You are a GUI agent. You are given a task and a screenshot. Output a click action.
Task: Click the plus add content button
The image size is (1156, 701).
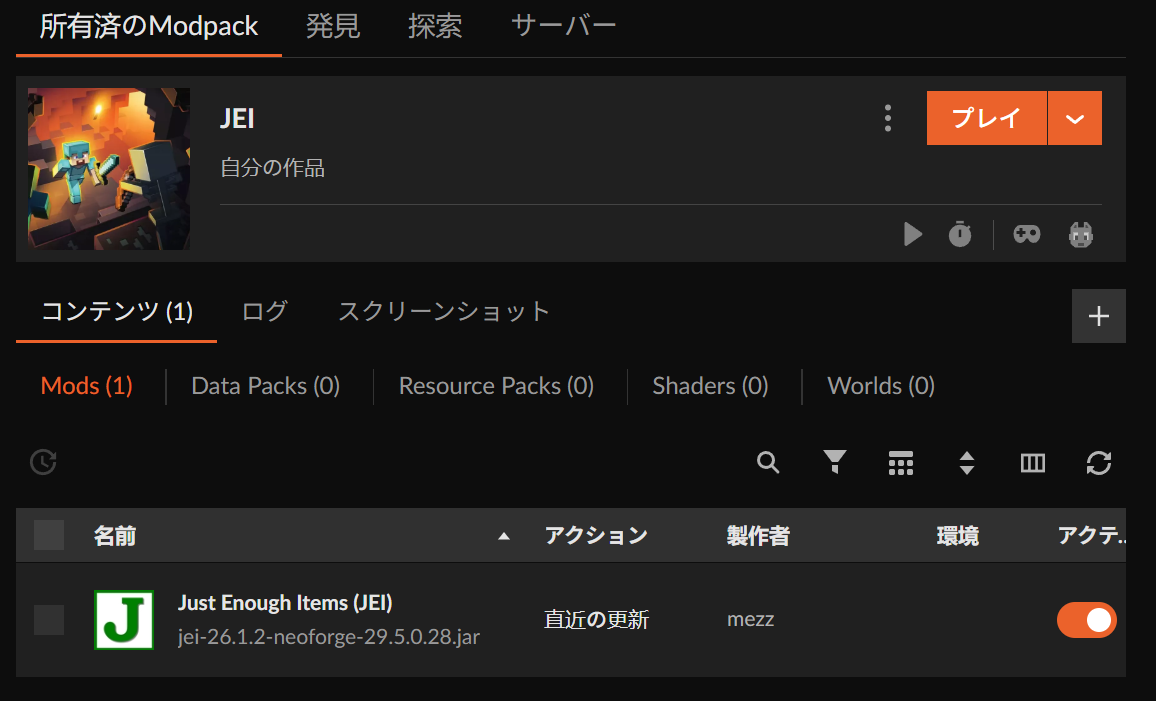[x=1098, y=315]
